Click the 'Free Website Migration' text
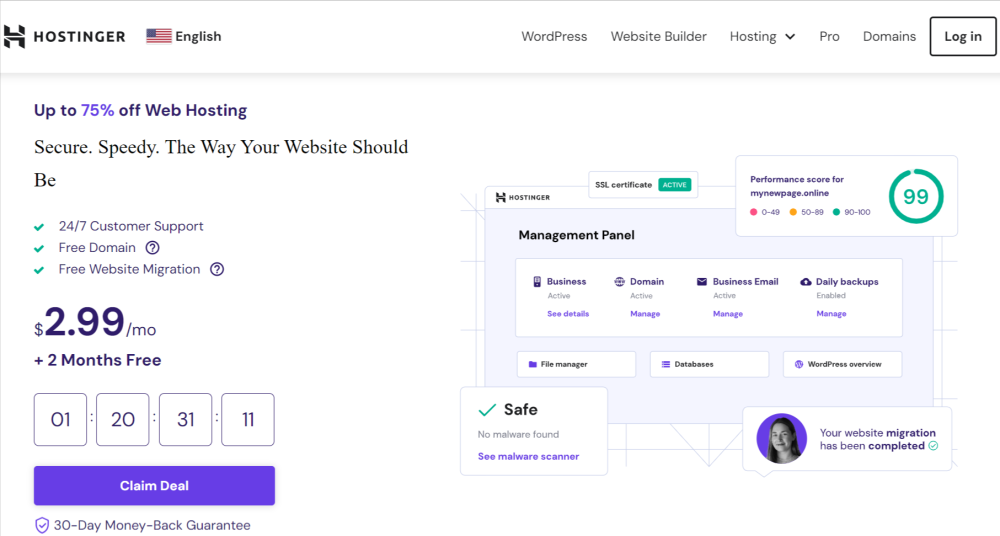 tap(129, 269)
